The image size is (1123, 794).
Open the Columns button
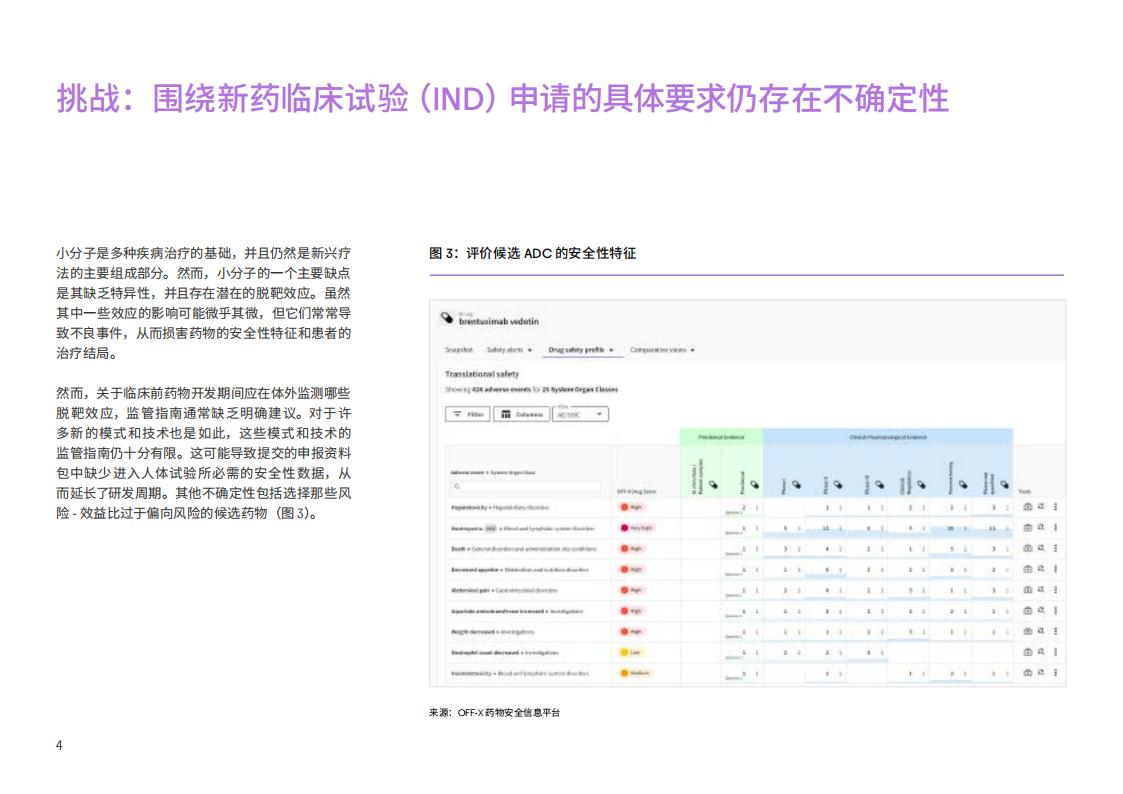coord(521,414)
